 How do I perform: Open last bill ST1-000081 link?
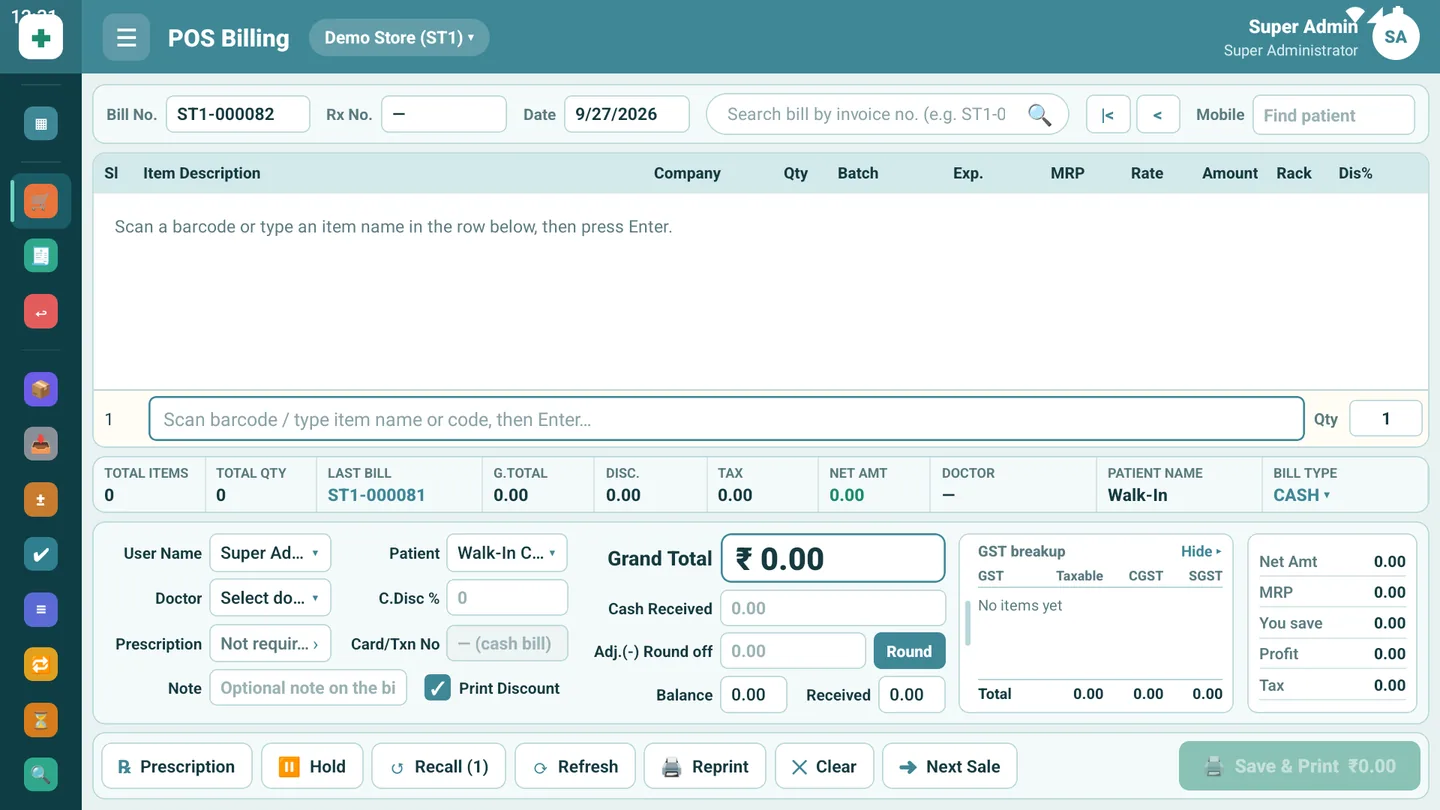pos(377,495)
